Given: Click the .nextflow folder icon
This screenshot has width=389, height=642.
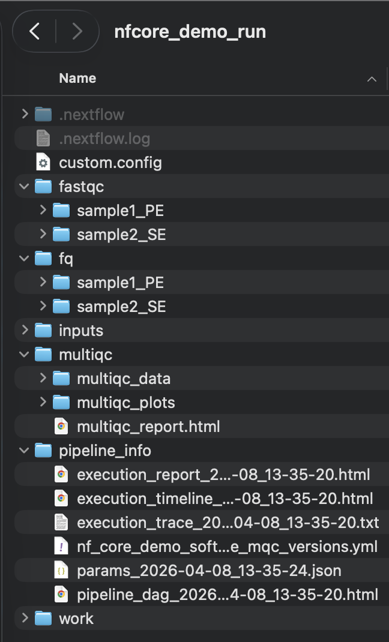Looking at the screenshot, I should (43, 114).
